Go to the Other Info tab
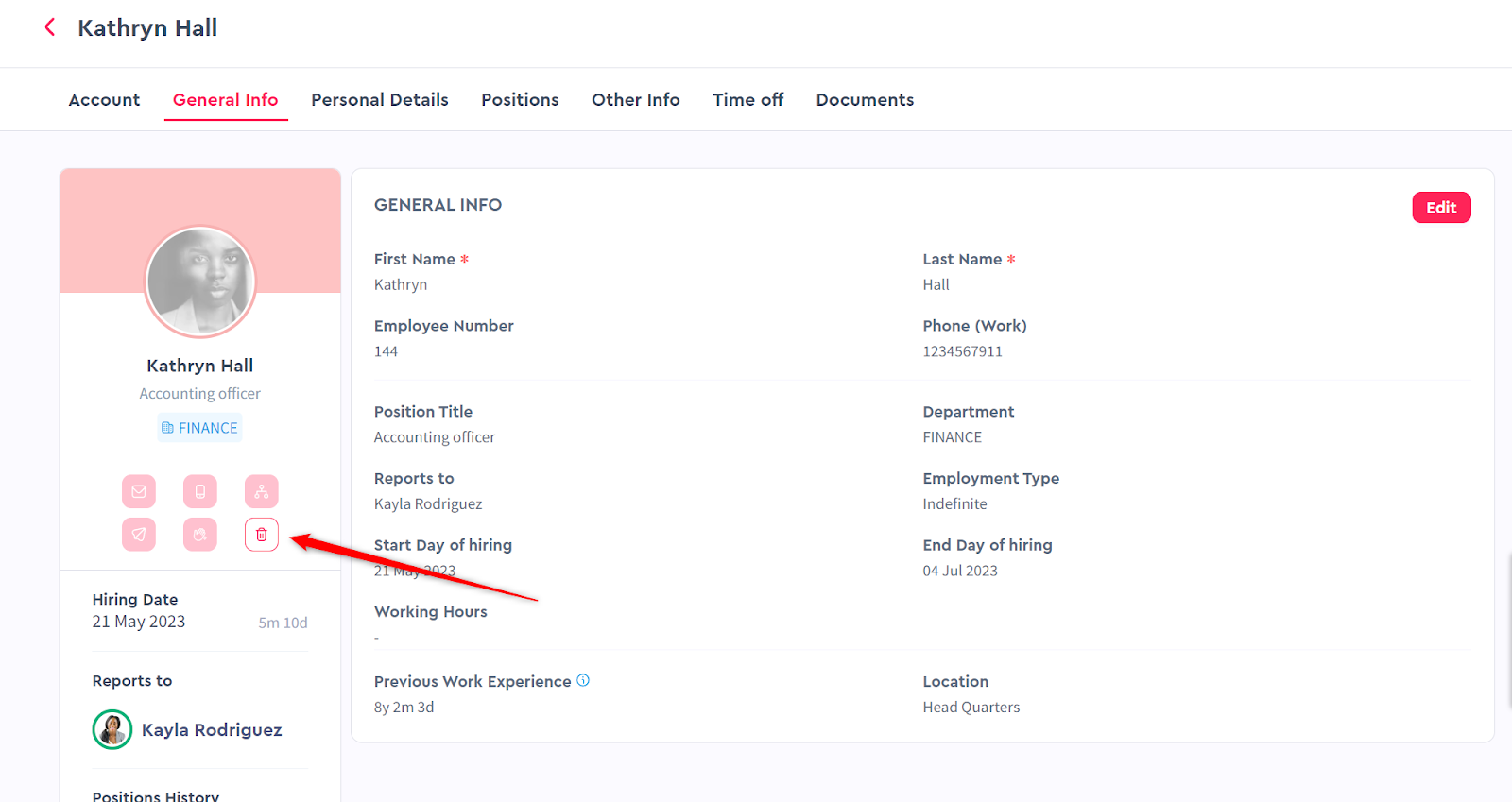The width and height of the screenshot is (1512, 802). (636, 100)
